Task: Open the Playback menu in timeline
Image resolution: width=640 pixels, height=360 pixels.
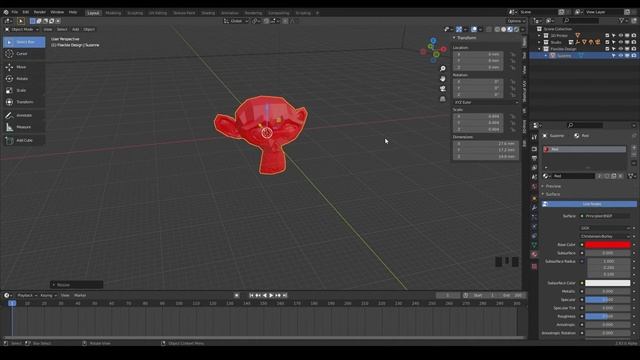Action: 27,295
